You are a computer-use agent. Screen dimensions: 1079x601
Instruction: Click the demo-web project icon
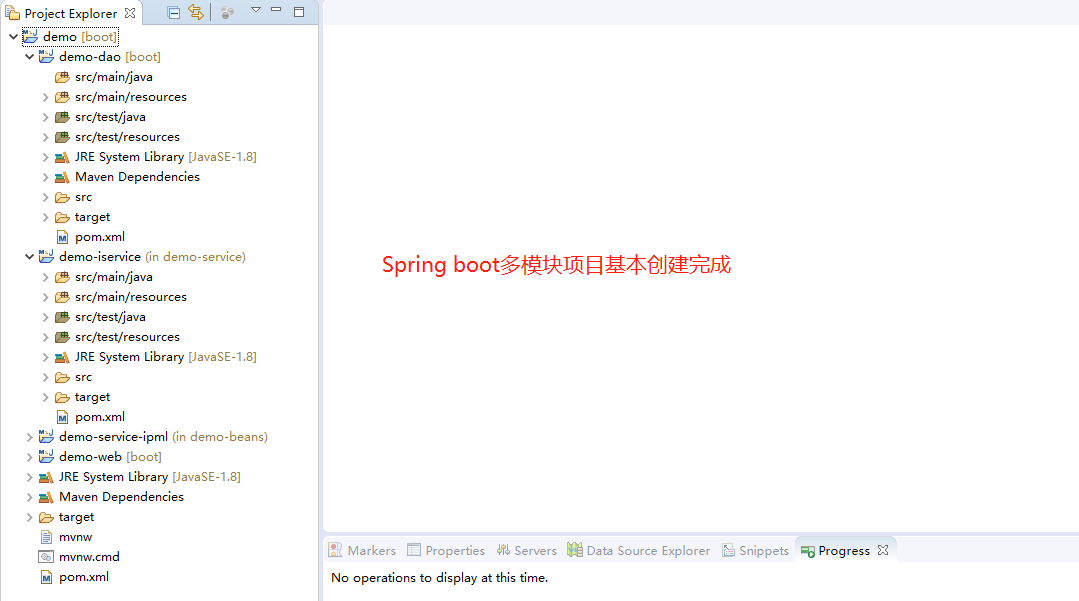tap(46, 456)
